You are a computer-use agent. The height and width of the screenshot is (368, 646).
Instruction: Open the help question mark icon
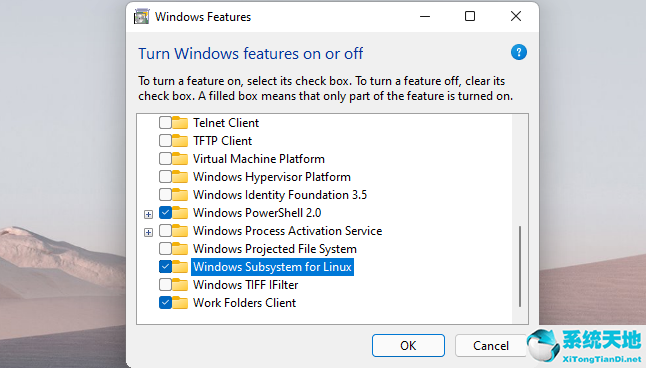(519, 52)
